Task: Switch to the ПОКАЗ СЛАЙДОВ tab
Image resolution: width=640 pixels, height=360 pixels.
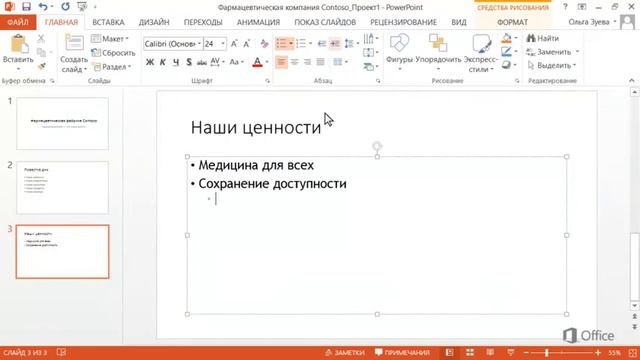Action: (x=325, y=22)
